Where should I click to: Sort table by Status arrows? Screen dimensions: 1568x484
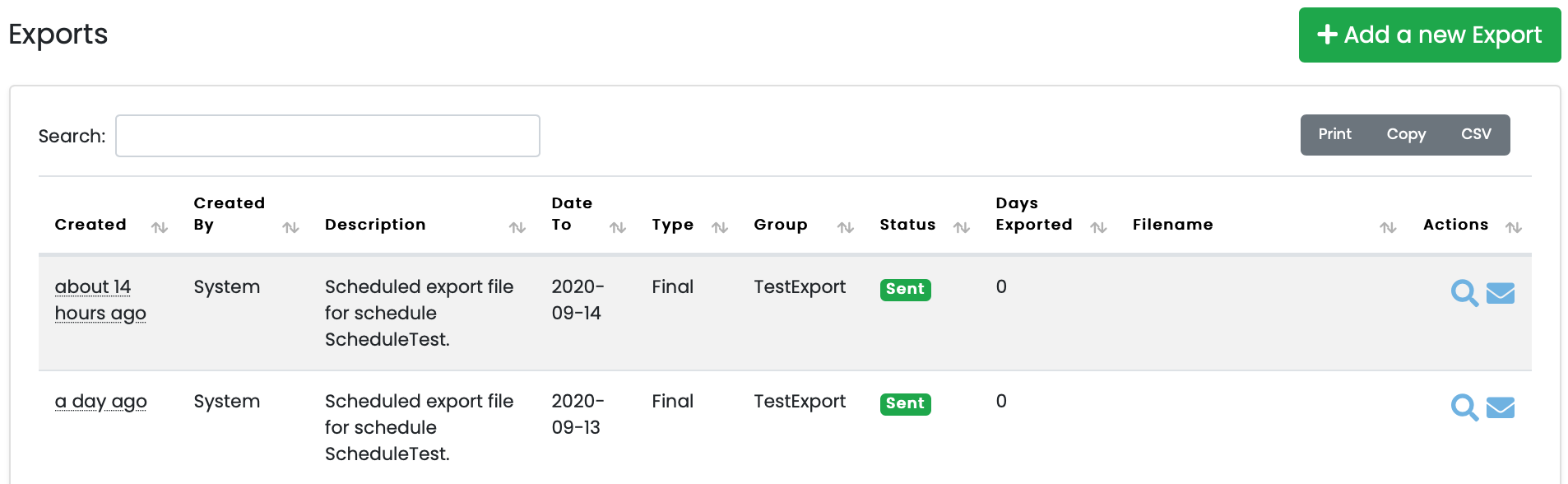coord(962,227)
